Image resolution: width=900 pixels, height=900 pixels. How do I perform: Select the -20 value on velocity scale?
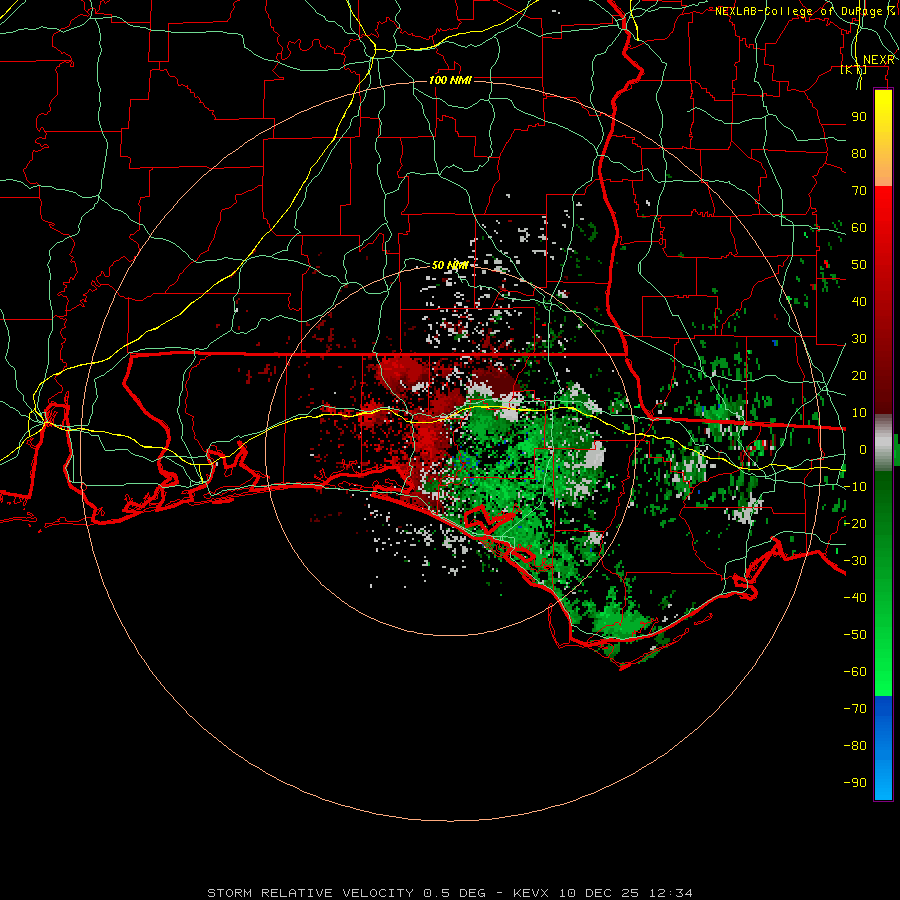855,524
